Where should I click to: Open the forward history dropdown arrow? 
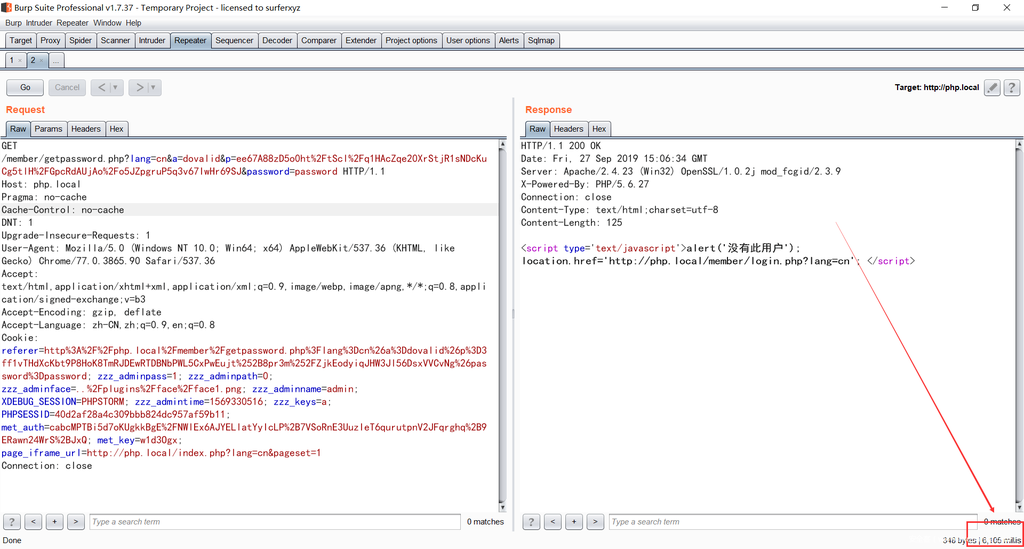tap(153, 87)
